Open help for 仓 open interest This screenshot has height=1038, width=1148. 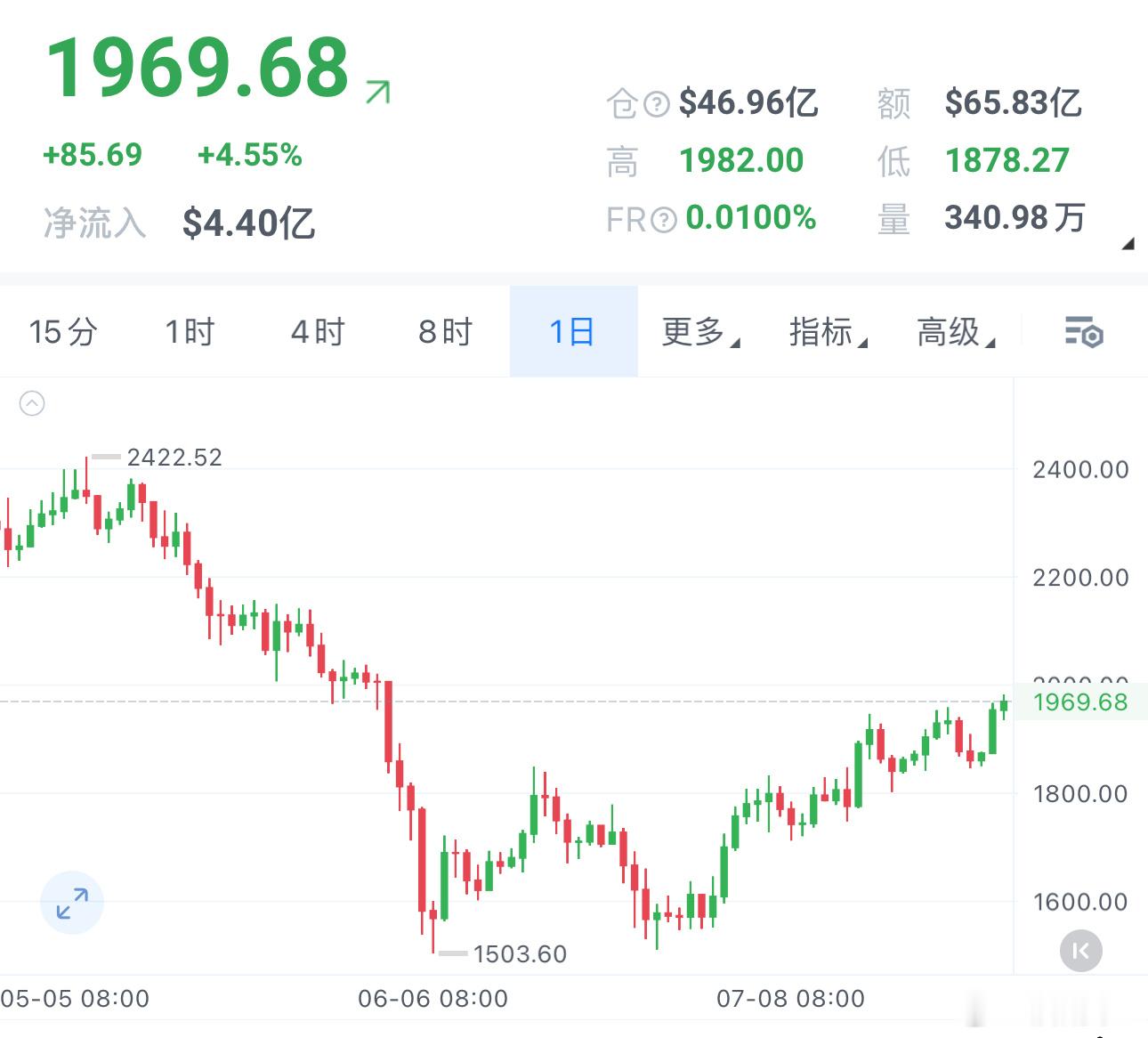tap(657, 105)
